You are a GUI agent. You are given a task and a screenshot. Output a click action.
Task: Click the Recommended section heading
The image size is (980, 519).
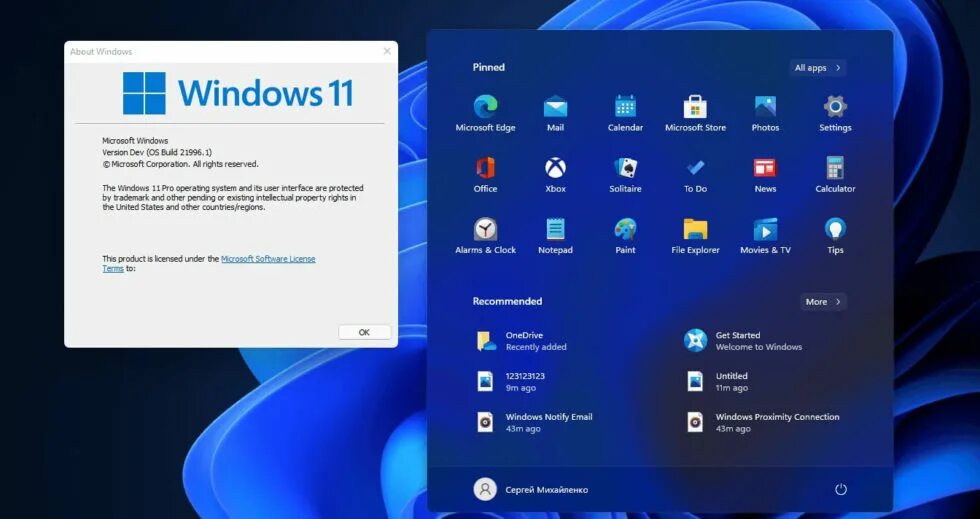pyautogui.click(x=507, y=301)
